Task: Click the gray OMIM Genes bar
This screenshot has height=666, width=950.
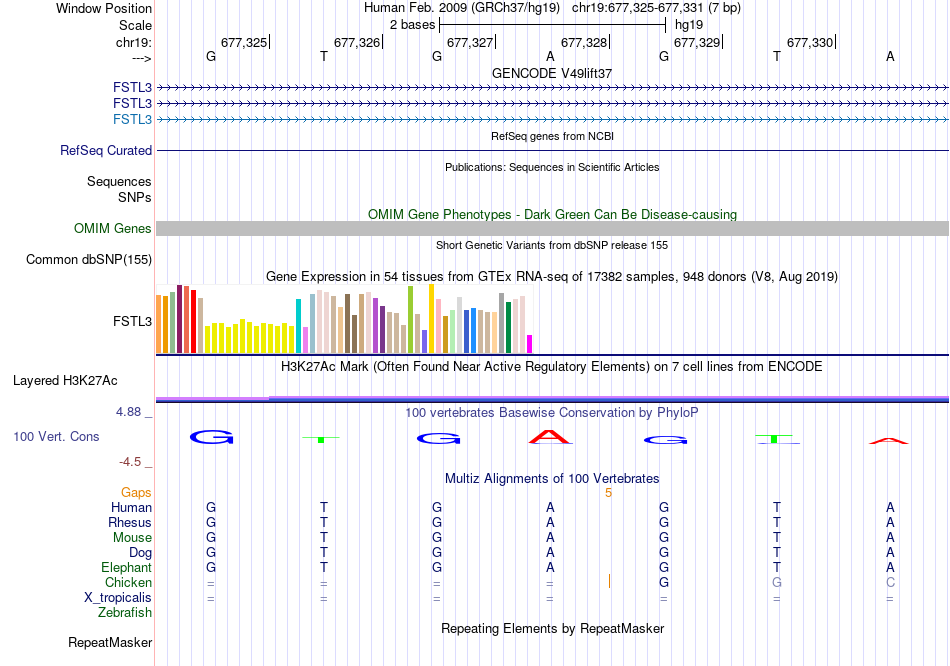Action: click(x=552, y=228)
